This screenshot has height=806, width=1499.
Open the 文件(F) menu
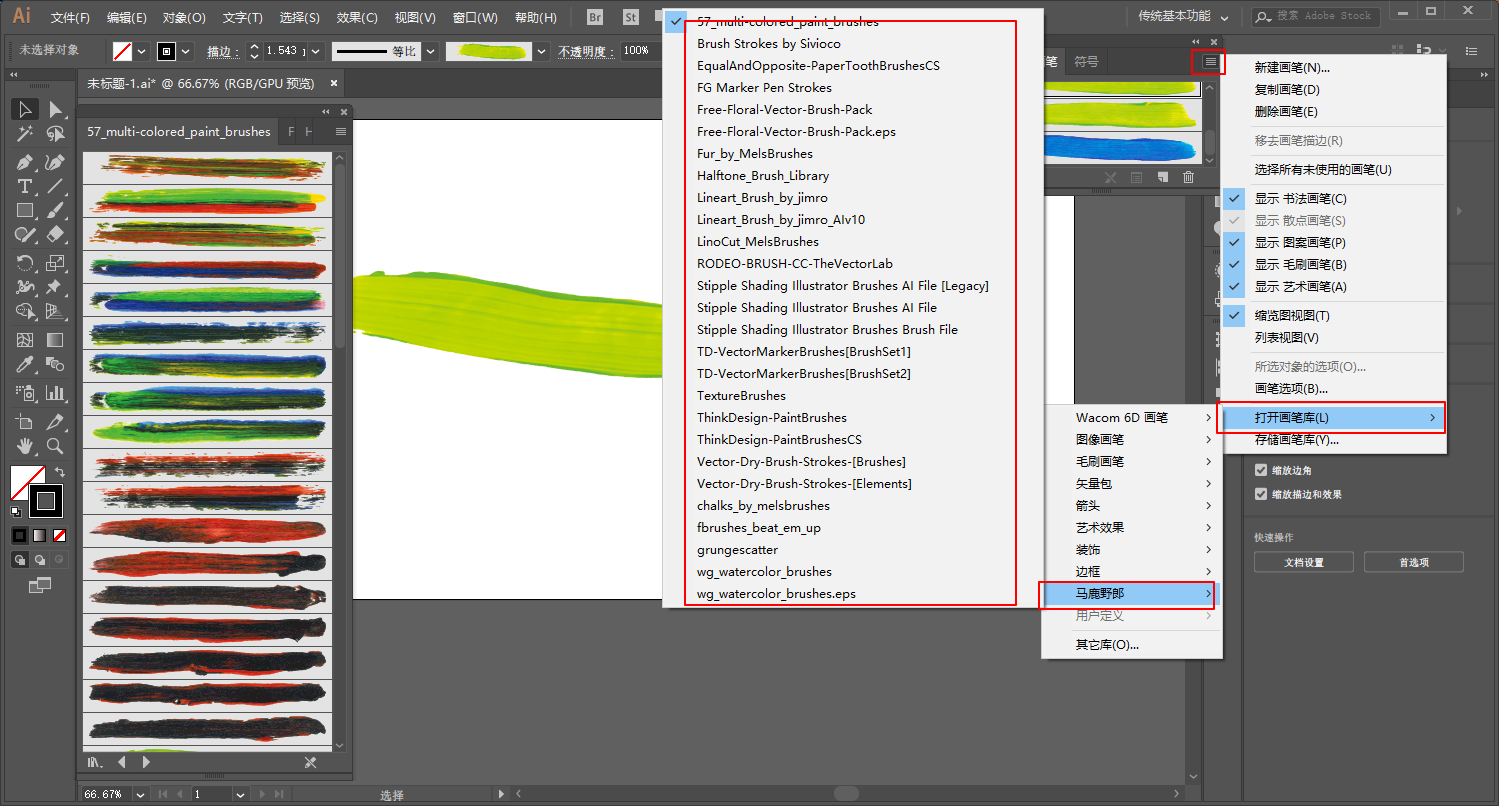click(70, 18)
